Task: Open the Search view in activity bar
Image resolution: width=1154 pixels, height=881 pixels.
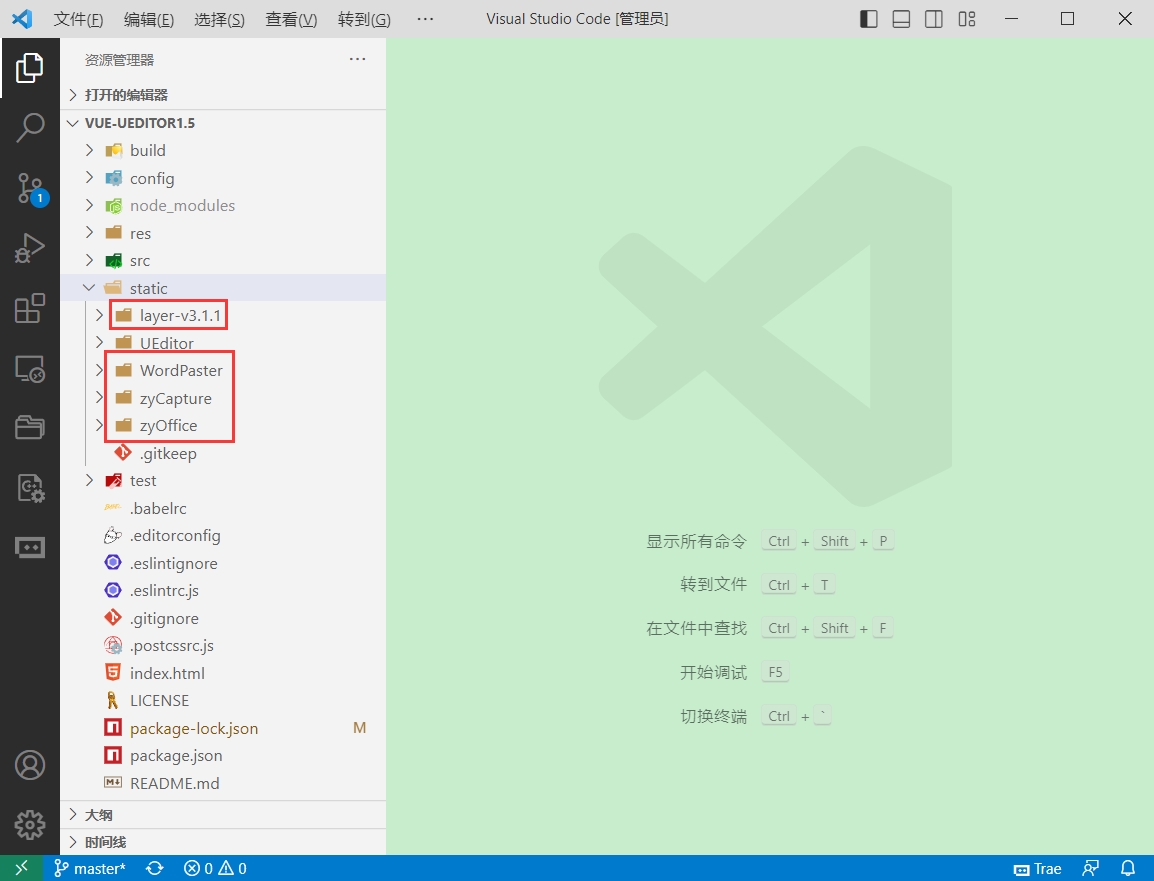Action: click(29, 127)
